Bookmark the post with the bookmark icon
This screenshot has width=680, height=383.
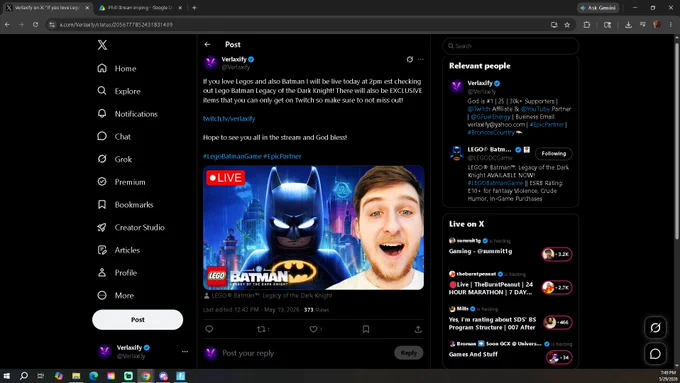366,329
